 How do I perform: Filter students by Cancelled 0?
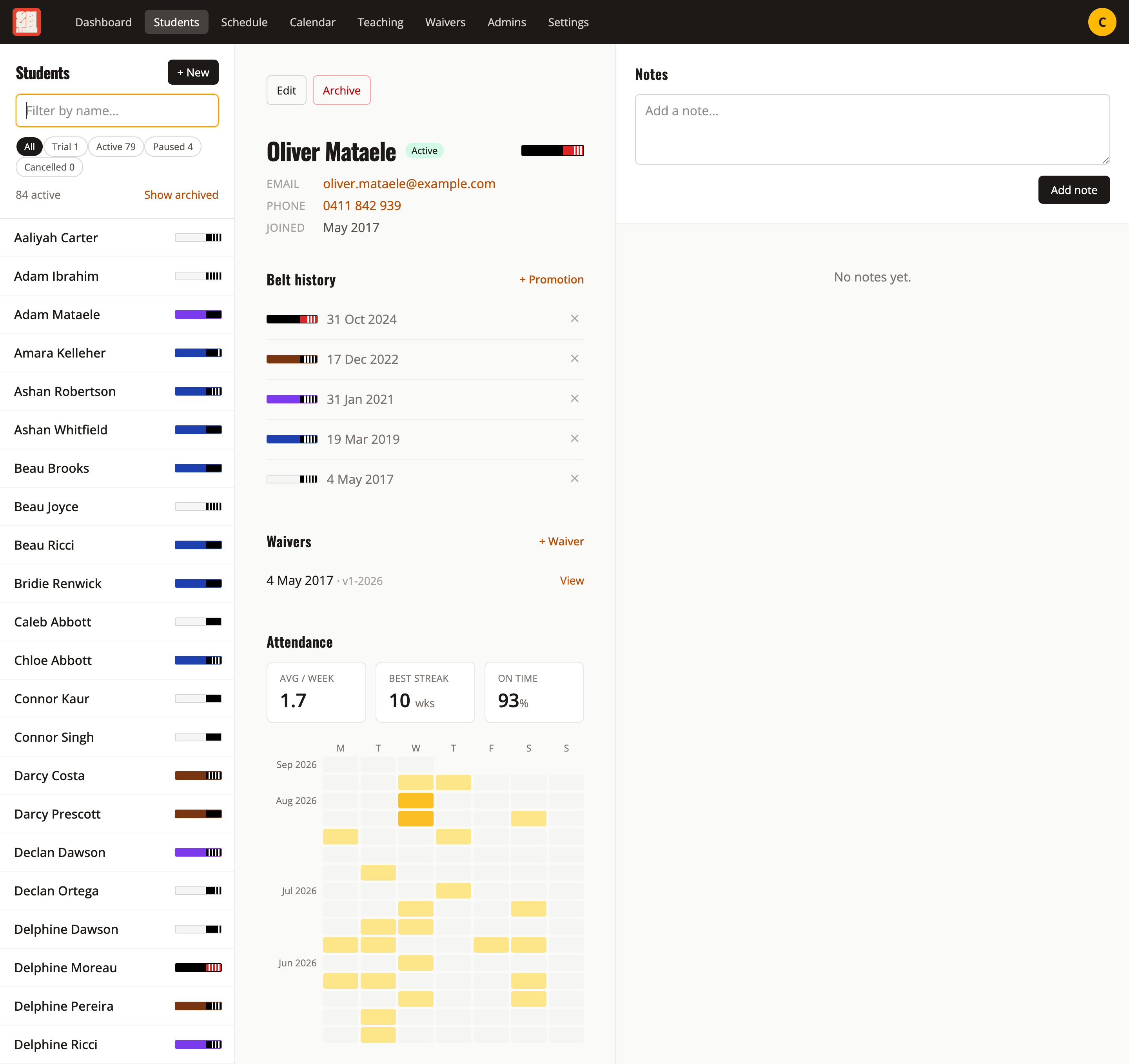[49, 167]
